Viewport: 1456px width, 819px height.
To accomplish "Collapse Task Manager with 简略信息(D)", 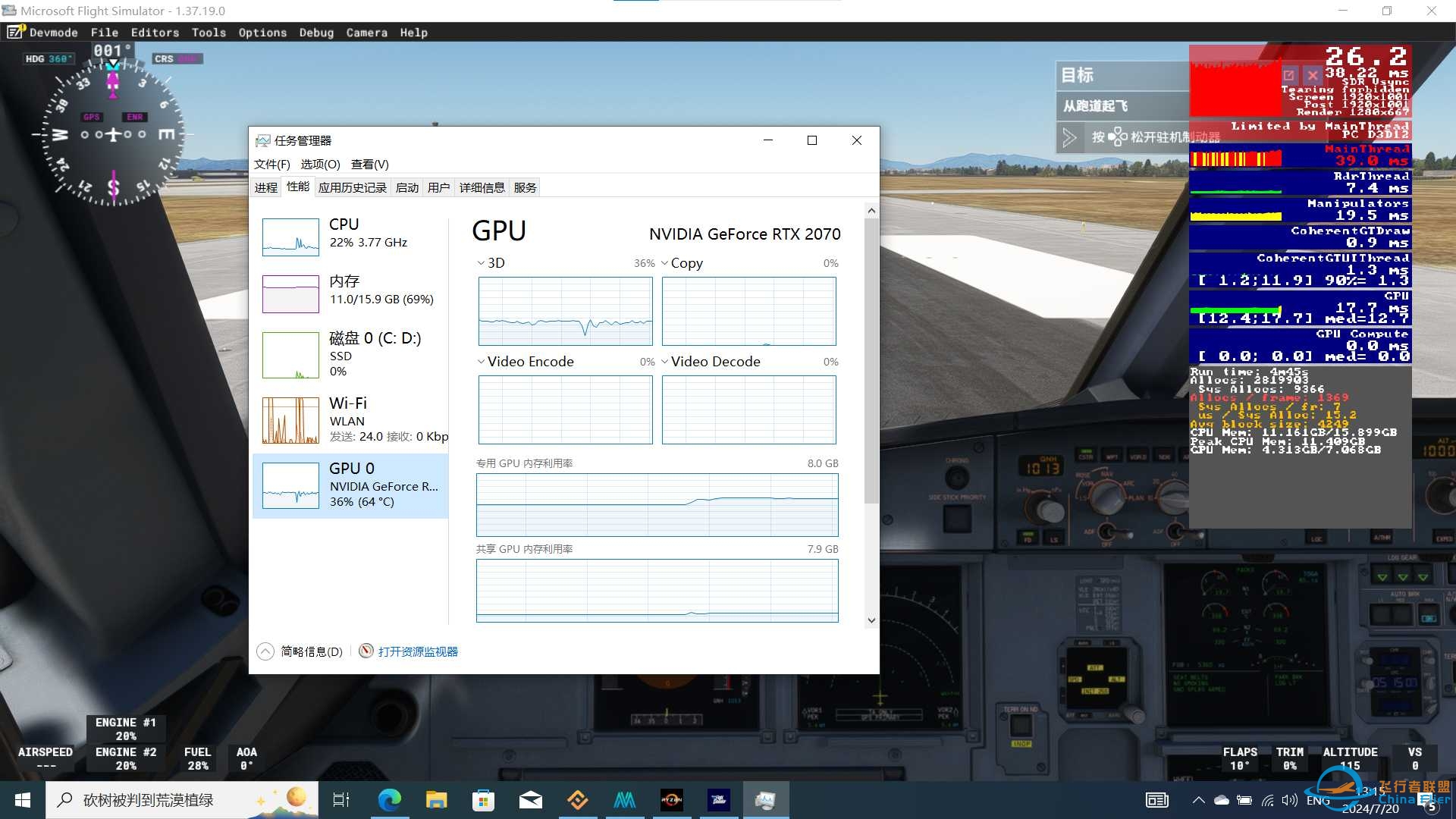I will tap(300, 651).
